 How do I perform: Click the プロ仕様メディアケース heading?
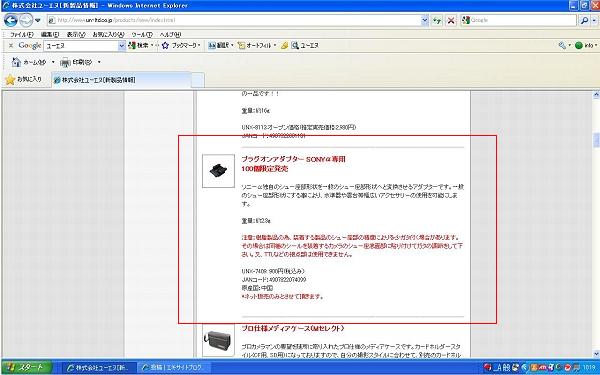[x=293, y=329]
